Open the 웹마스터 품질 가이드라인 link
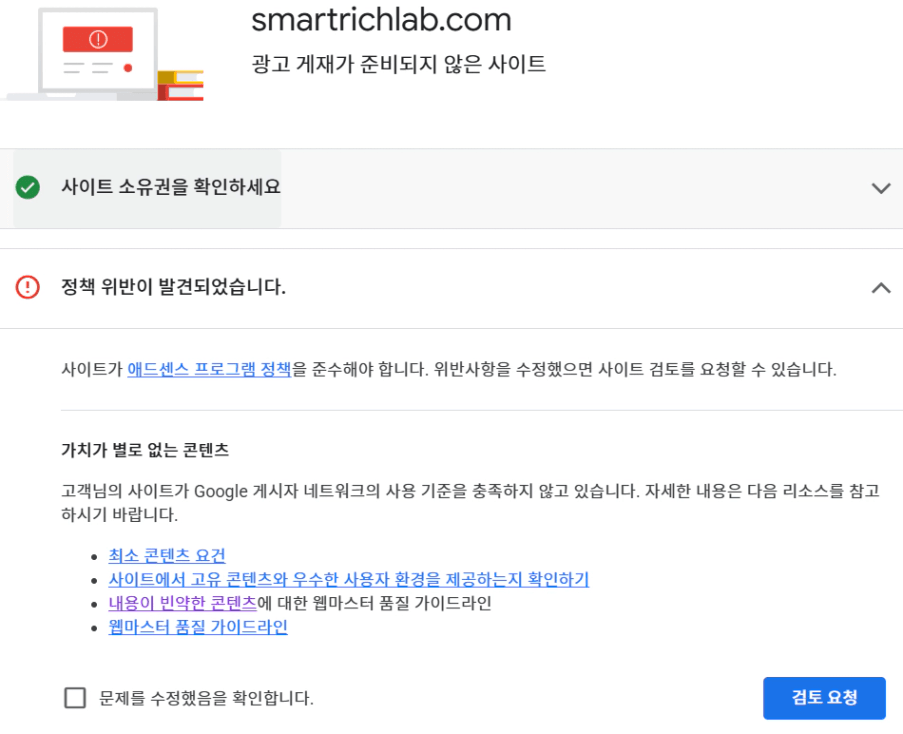 pyautogui.click(x=198, y=627)
